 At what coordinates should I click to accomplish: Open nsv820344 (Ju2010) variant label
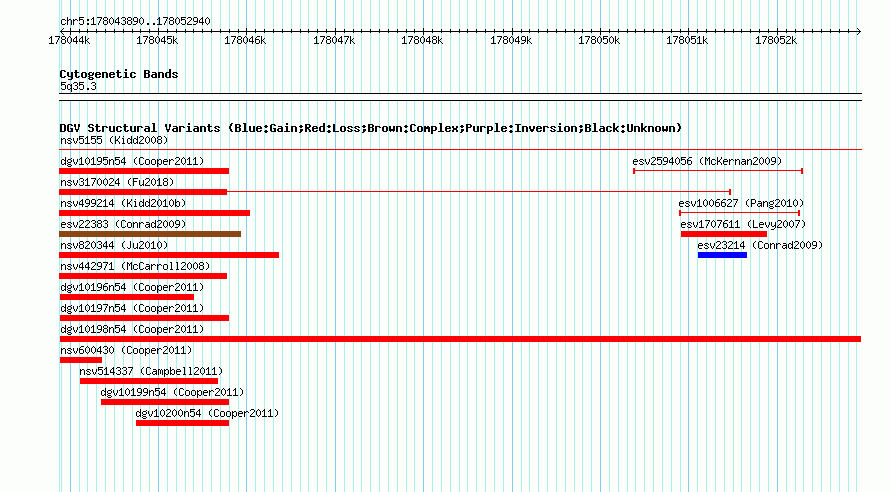[x=114, y=245]
